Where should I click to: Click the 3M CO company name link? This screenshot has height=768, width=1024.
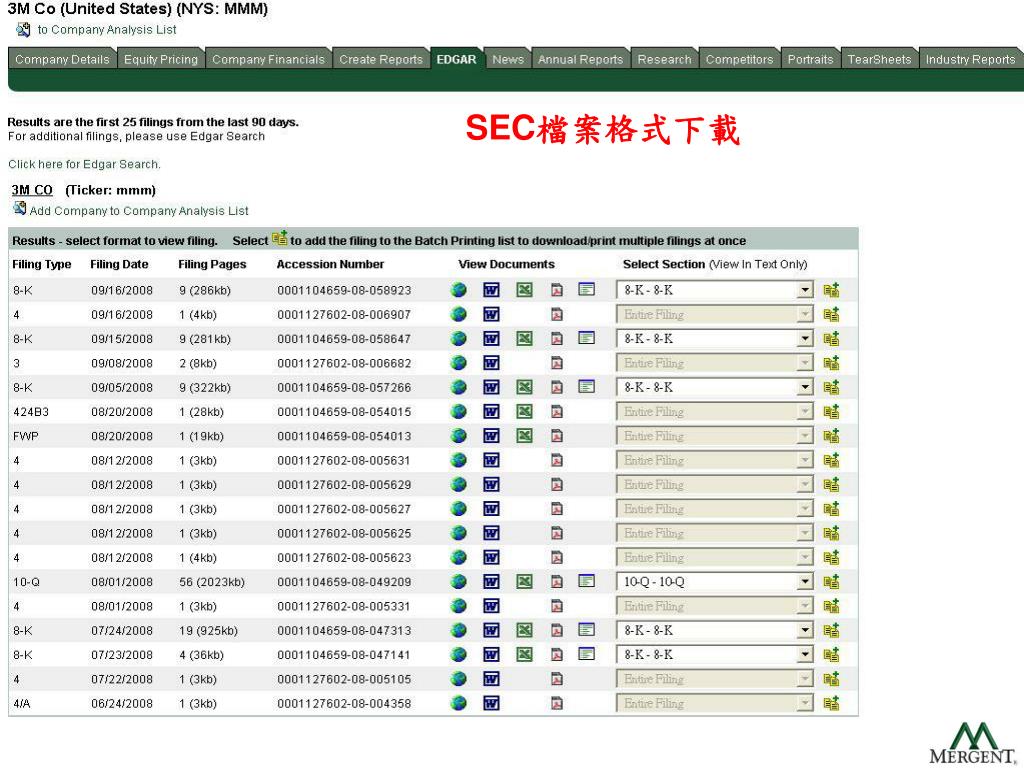pyautogui.click(x=32, y=190)
